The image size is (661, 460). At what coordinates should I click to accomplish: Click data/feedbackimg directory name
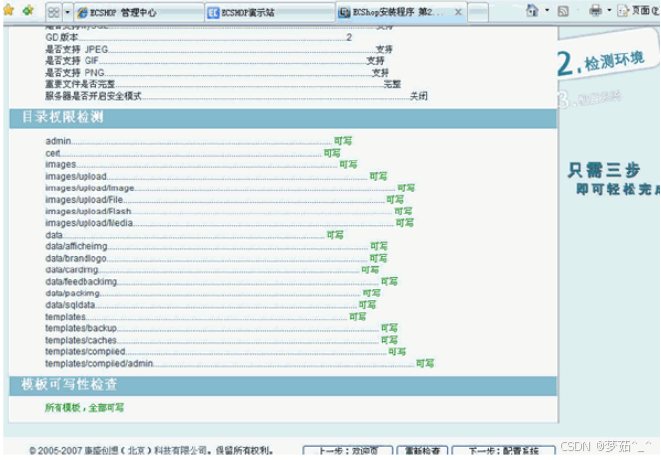pyautogui.click(x=81, y=281)
